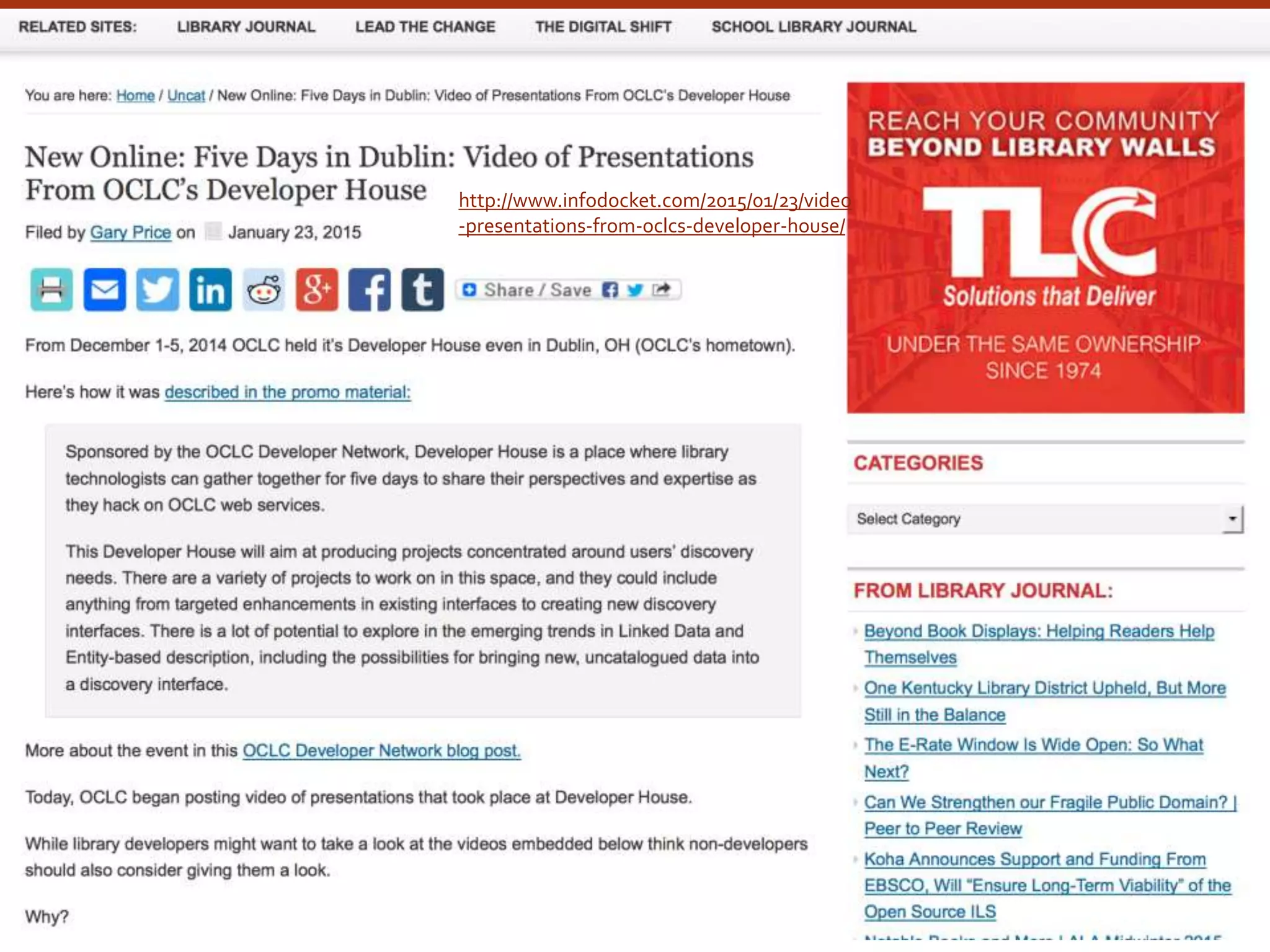
Task: Share the article via the email icon
Action: (105, 289)
